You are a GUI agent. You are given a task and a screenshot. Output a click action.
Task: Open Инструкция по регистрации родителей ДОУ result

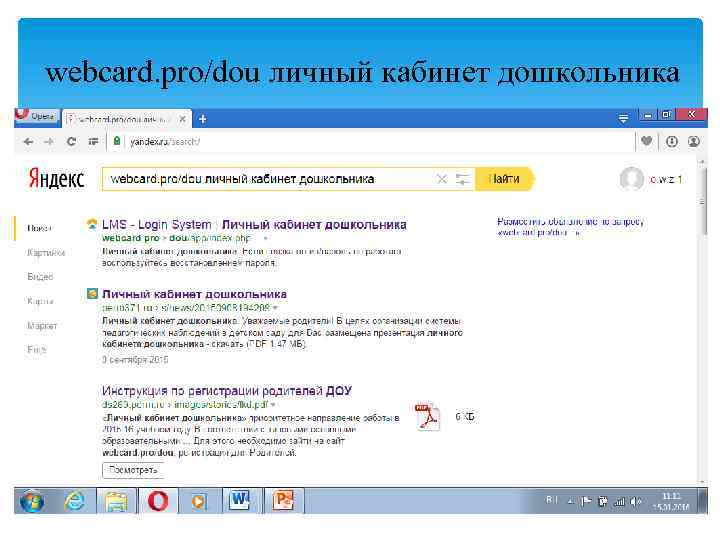coord(227,391)
